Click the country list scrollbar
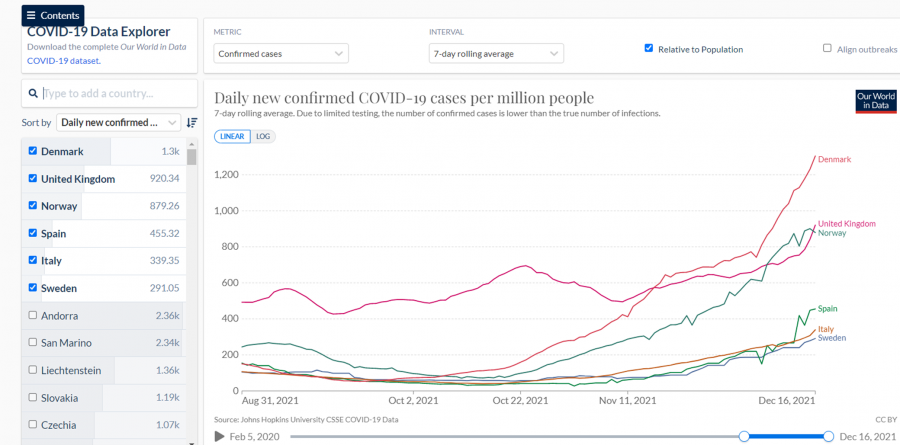 click(x=192, y=300)
